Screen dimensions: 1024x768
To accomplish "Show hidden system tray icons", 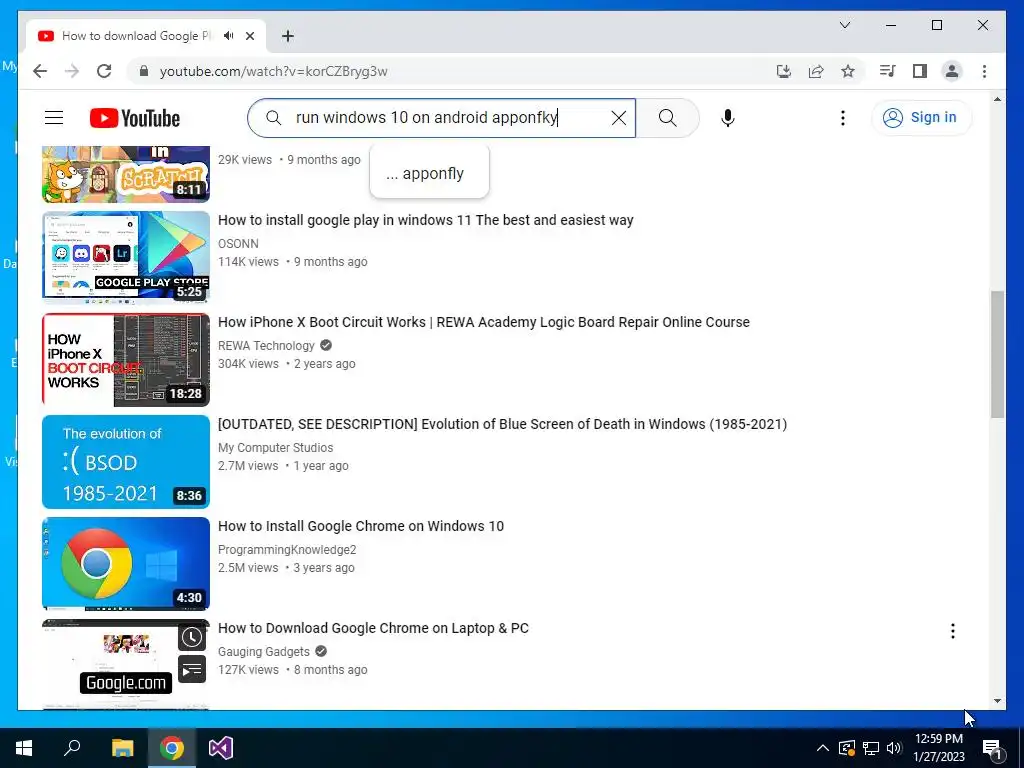I will click(823, 748).
